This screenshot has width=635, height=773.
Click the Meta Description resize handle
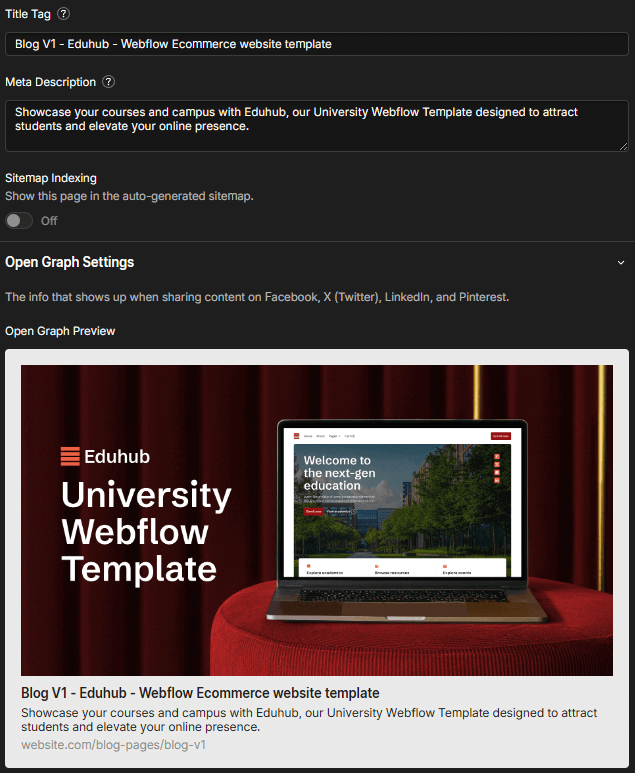[x=623, y=146]
